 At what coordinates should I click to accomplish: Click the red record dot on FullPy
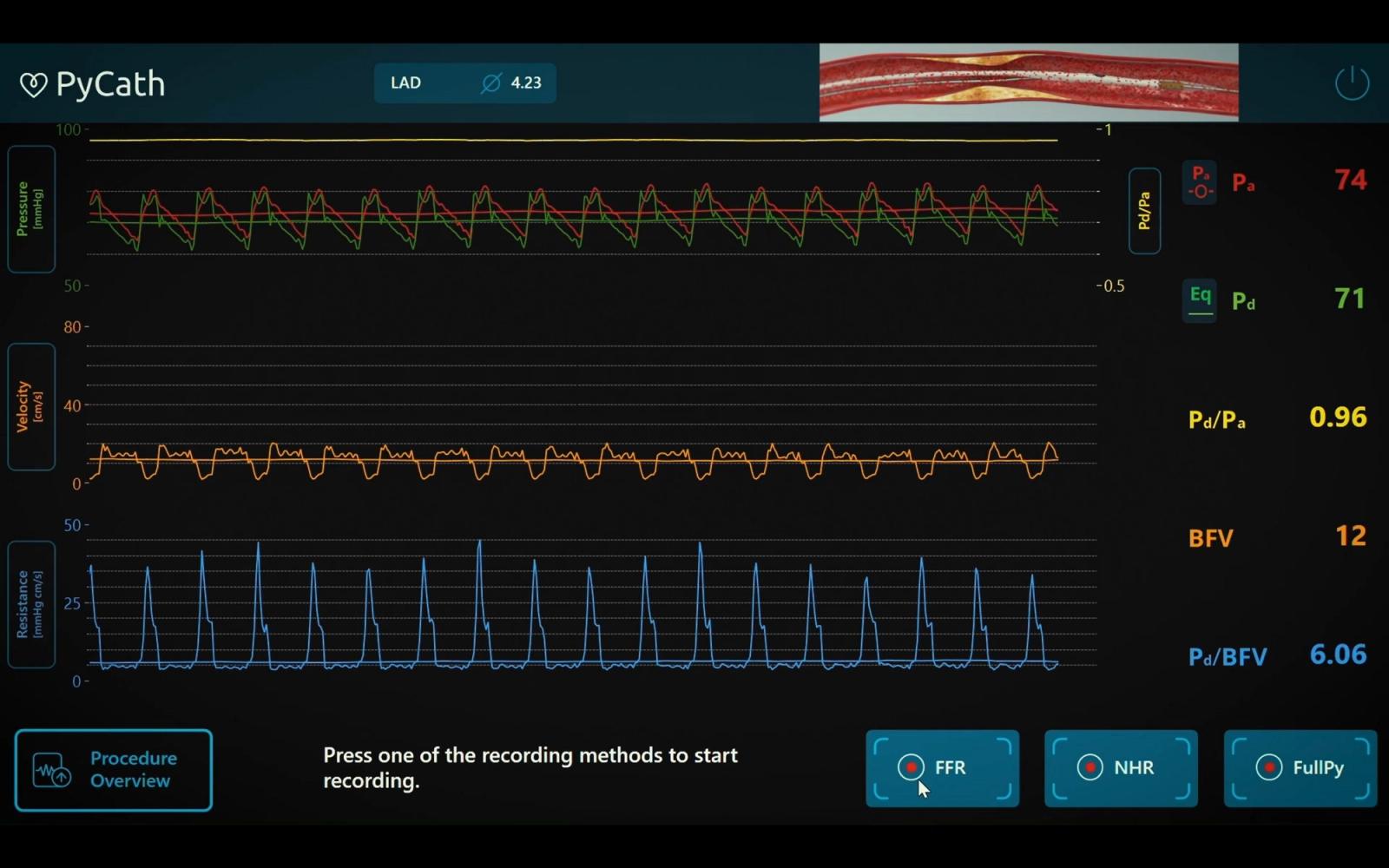pyautogui.click(x=1269, y=767)
